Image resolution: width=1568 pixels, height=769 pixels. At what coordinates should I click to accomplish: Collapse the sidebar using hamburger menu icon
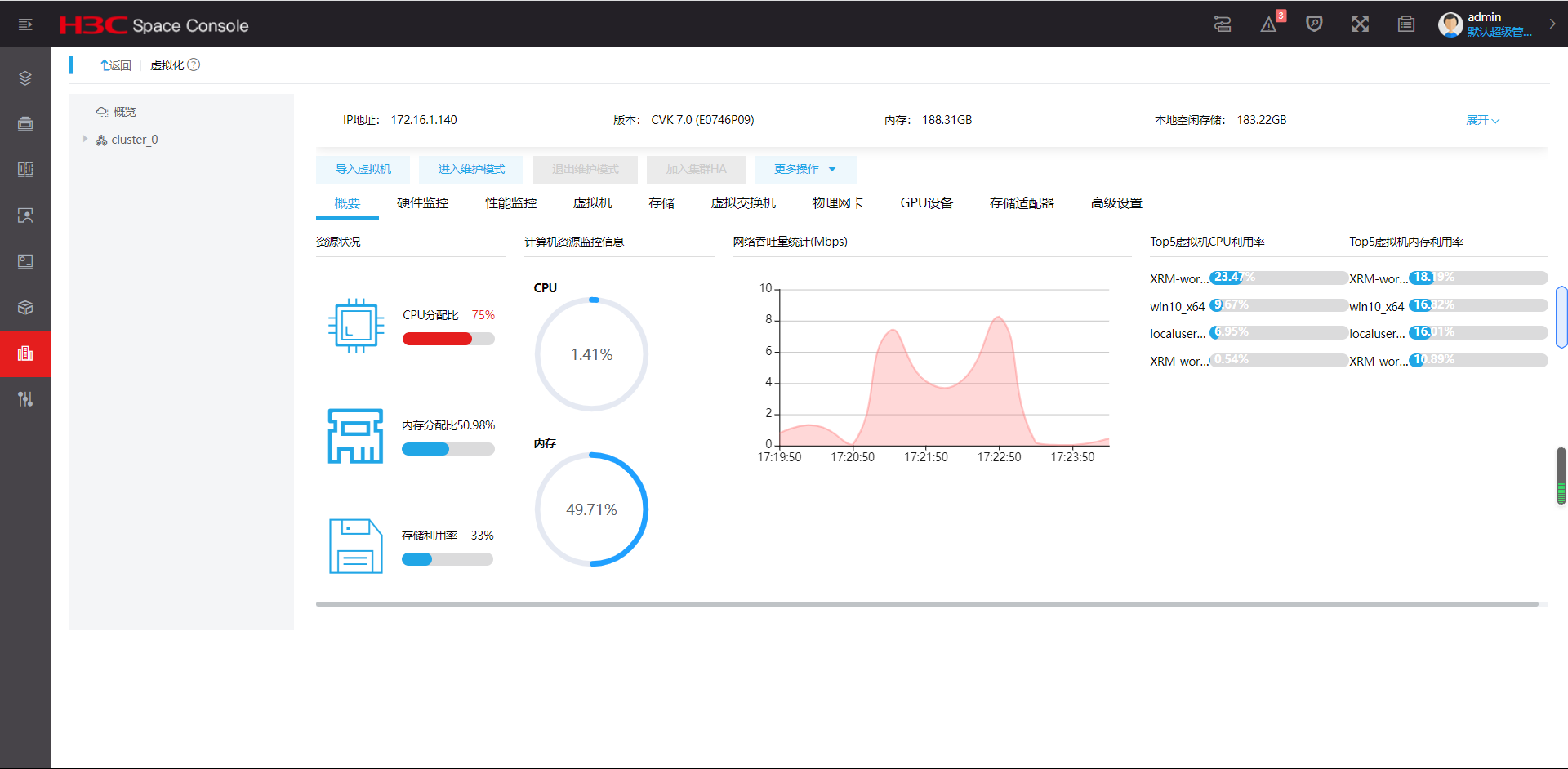click(x=25, y=24)
